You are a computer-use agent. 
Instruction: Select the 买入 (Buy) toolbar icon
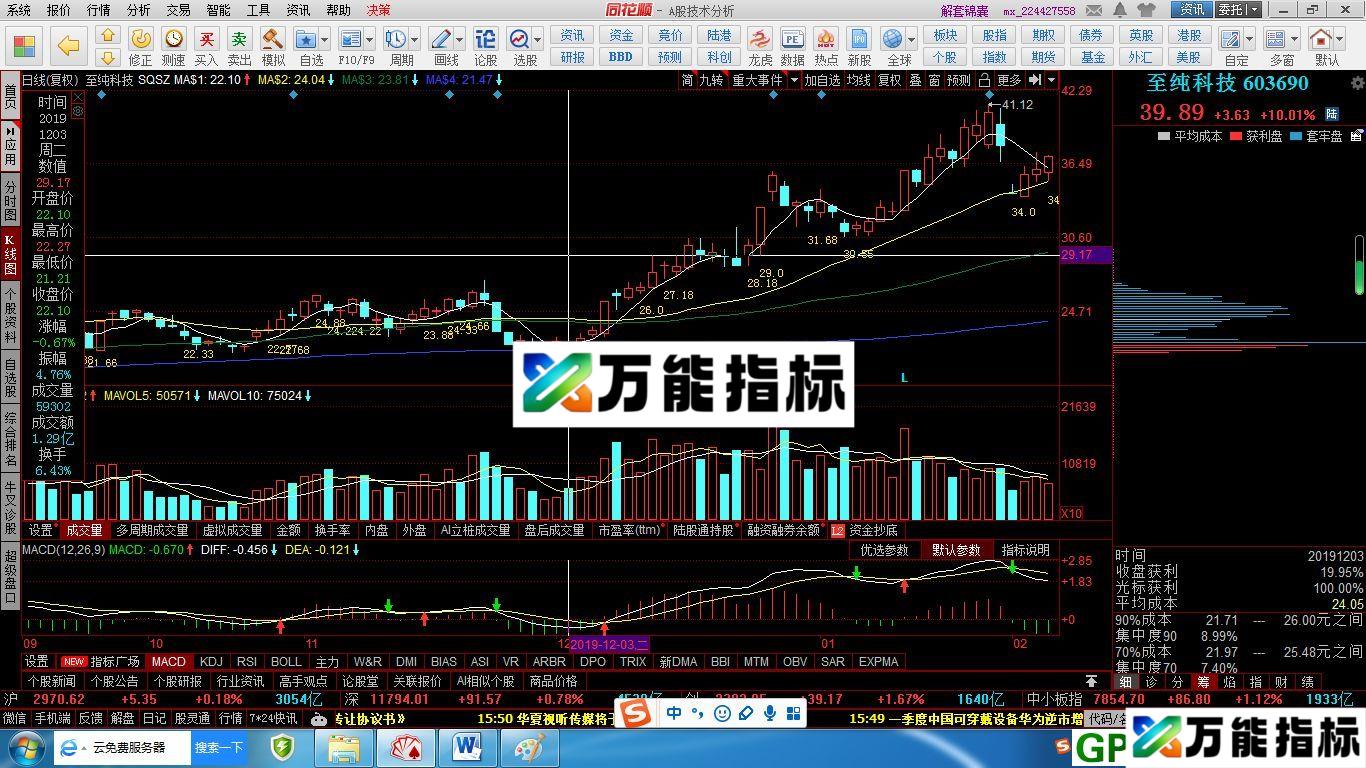pos(207,40)
